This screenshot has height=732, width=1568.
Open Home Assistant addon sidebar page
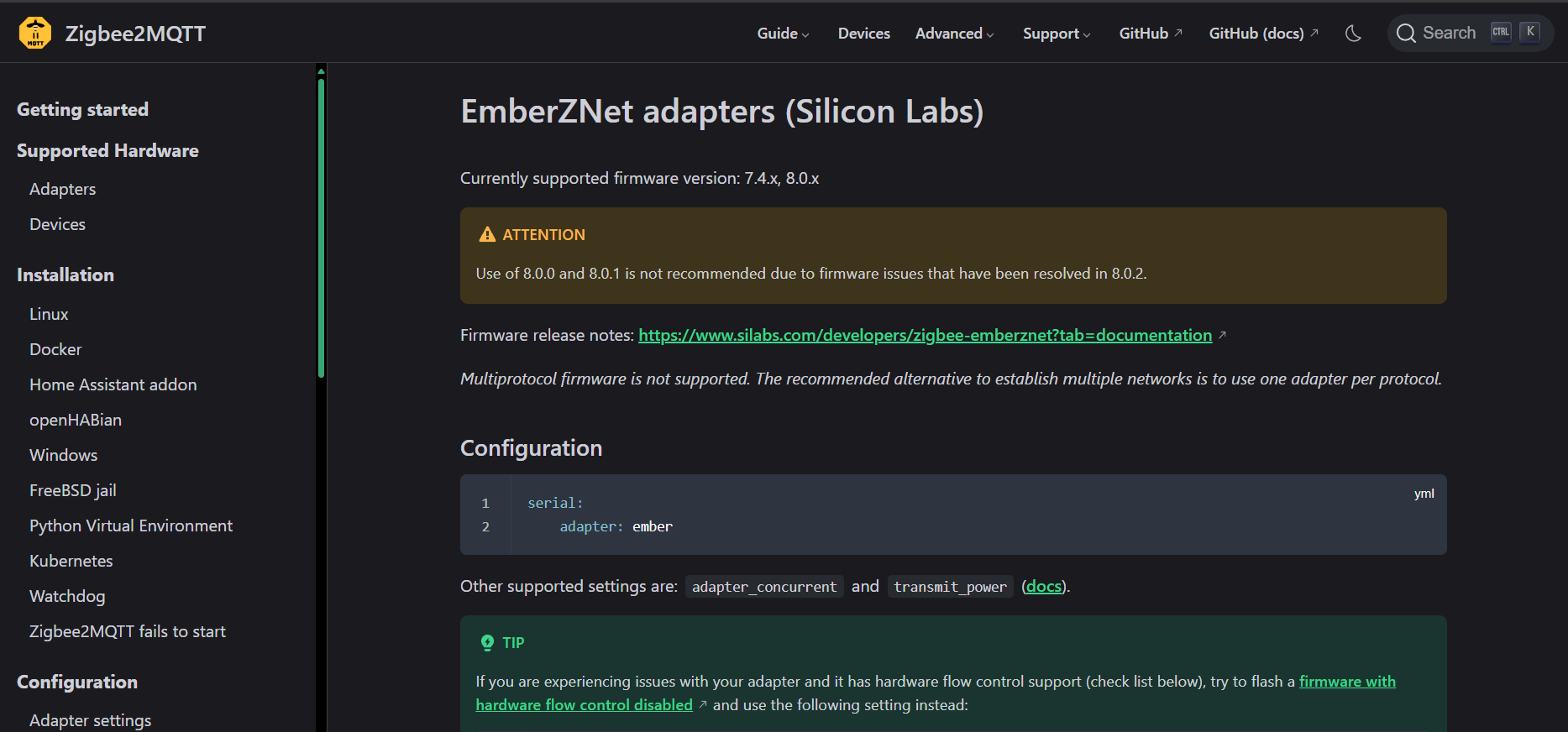tap(113, 384)
